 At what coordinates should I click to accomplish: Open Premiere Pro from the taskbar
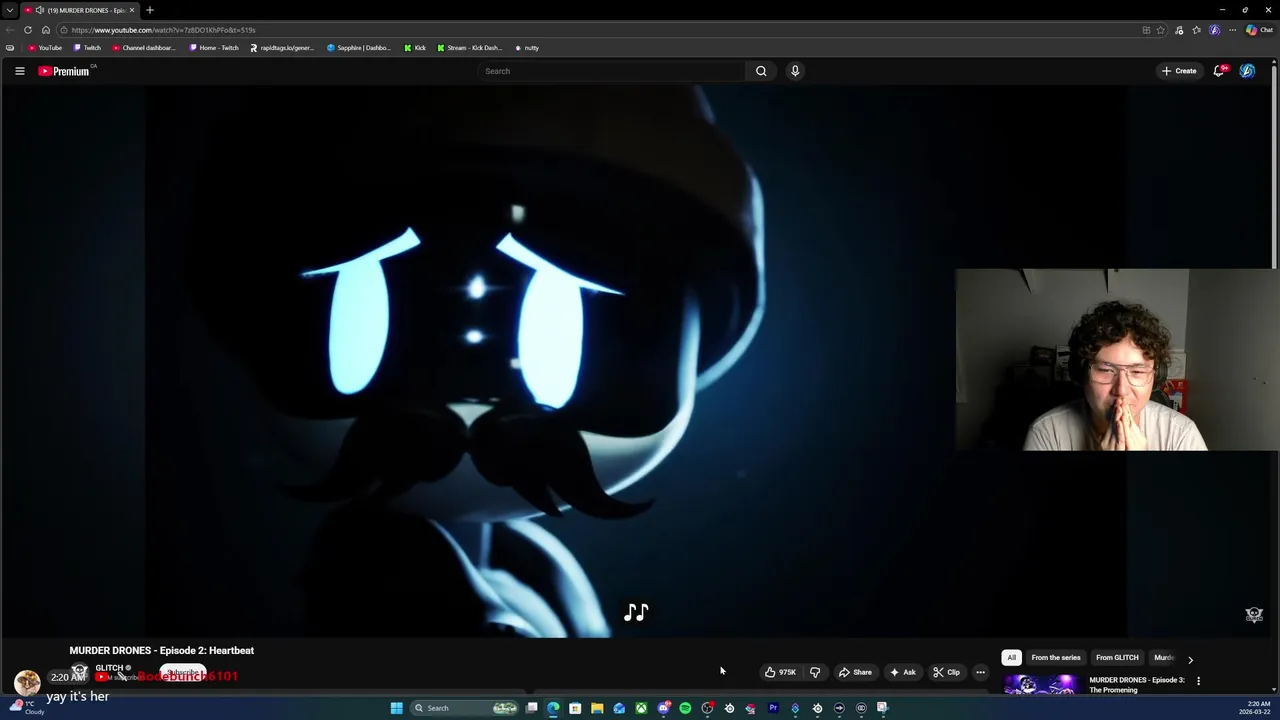773,708
